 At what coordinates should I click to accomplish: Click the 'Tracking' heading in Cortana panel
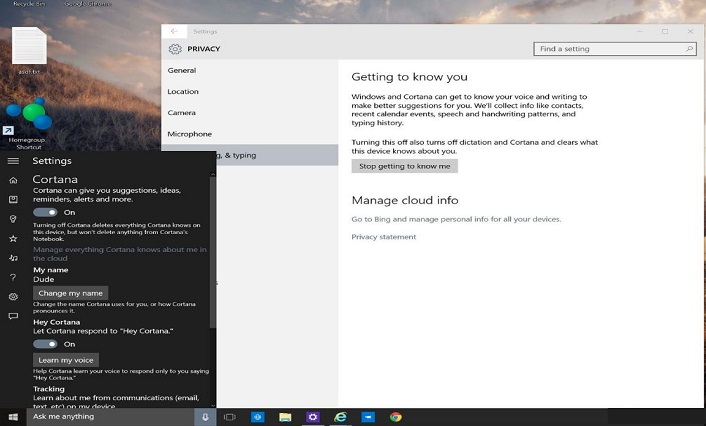pyautogui.click(x=49, y=389)
